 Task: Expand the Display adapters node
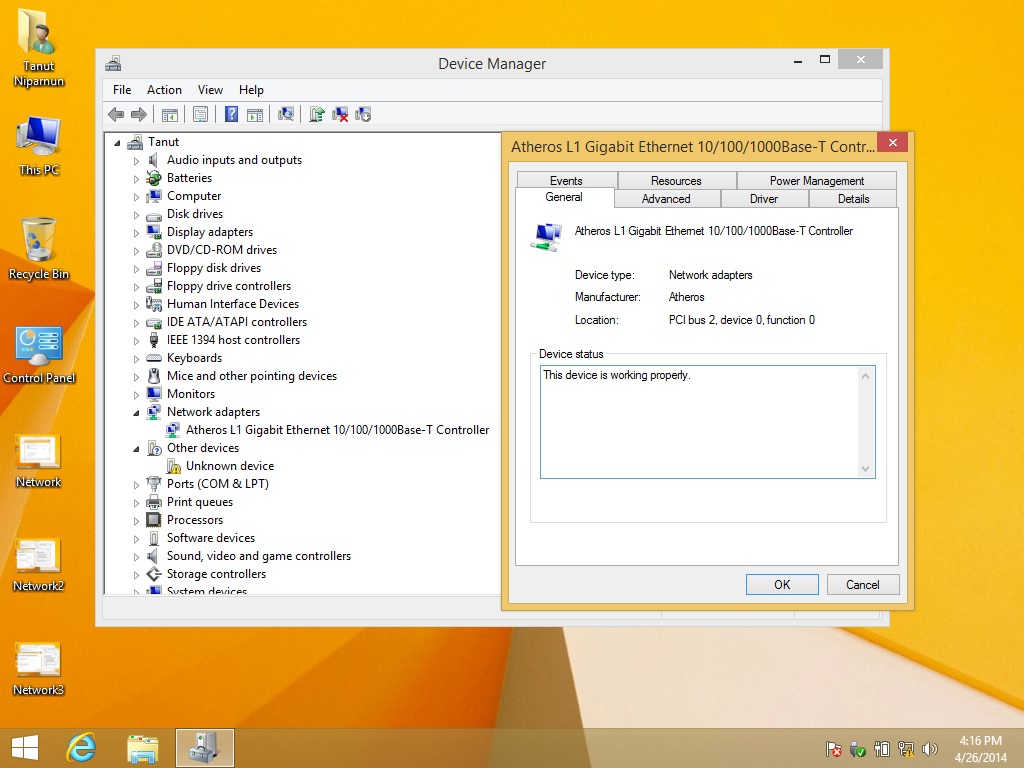click(137, 232)
